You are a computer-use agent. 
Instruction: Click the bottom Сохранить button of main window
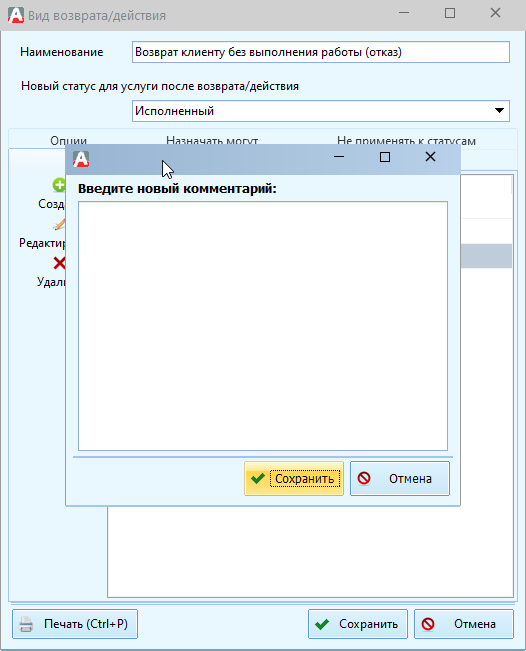358,624
